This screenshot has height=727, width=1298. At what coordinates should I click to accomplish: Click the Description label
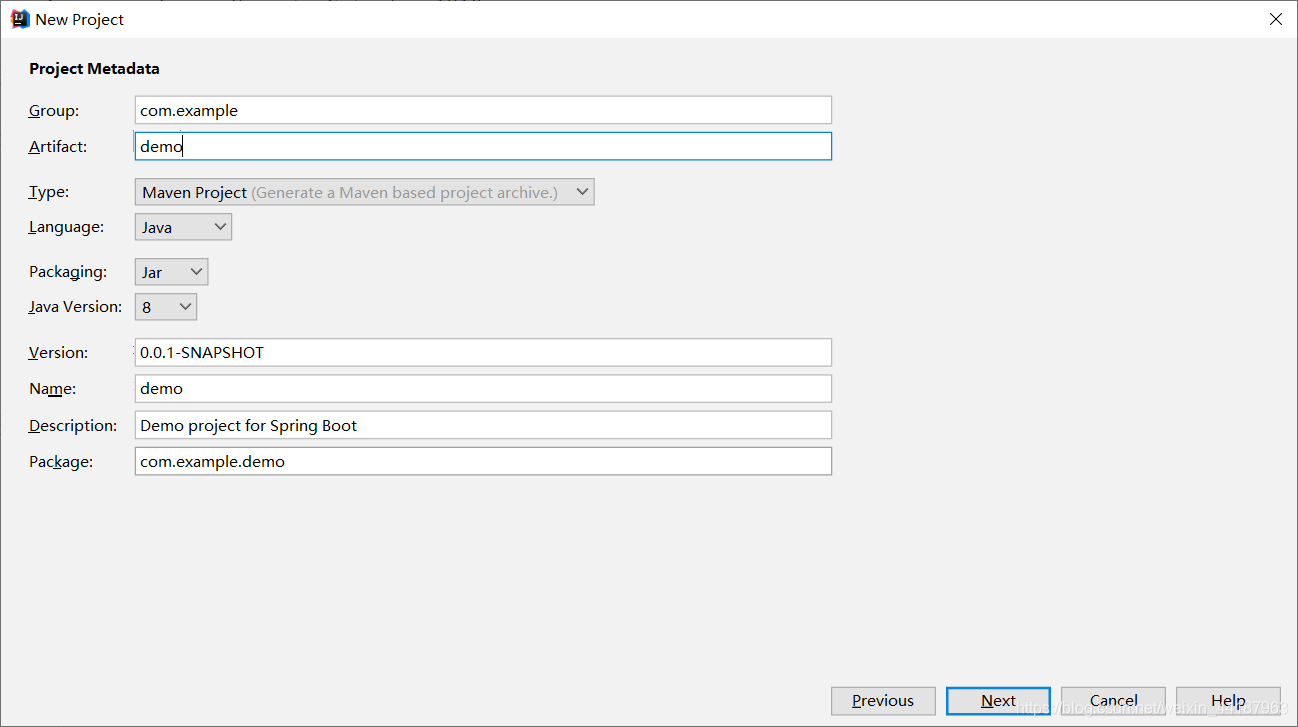click(x=73, y=425)
